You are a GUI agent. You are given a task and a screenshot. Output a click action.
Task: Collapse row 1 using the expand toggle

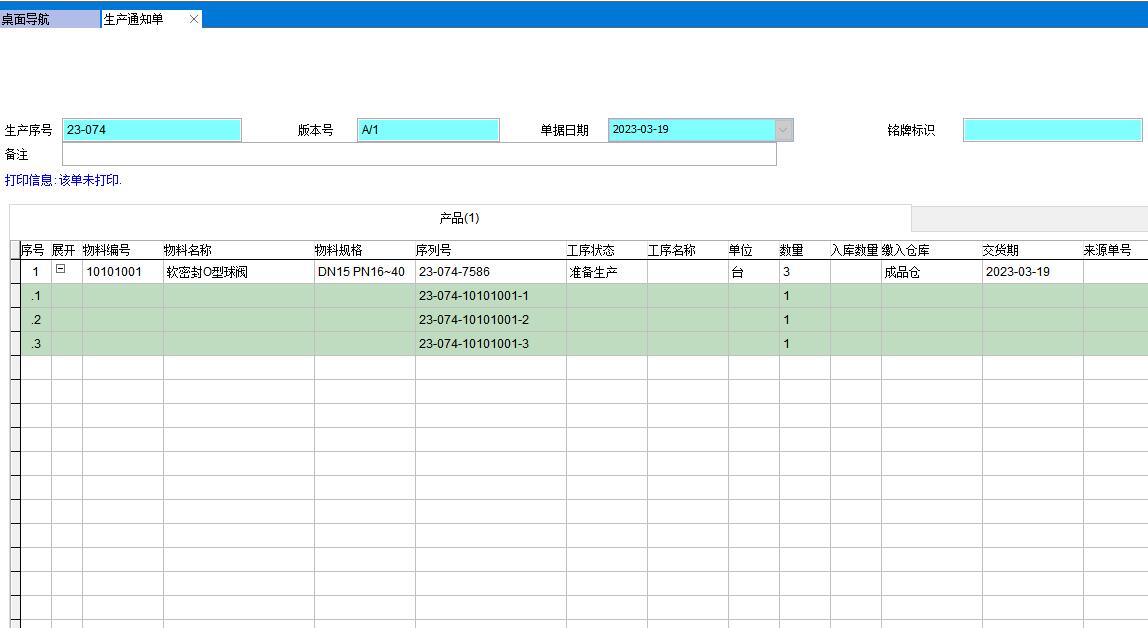click(61, 270)
